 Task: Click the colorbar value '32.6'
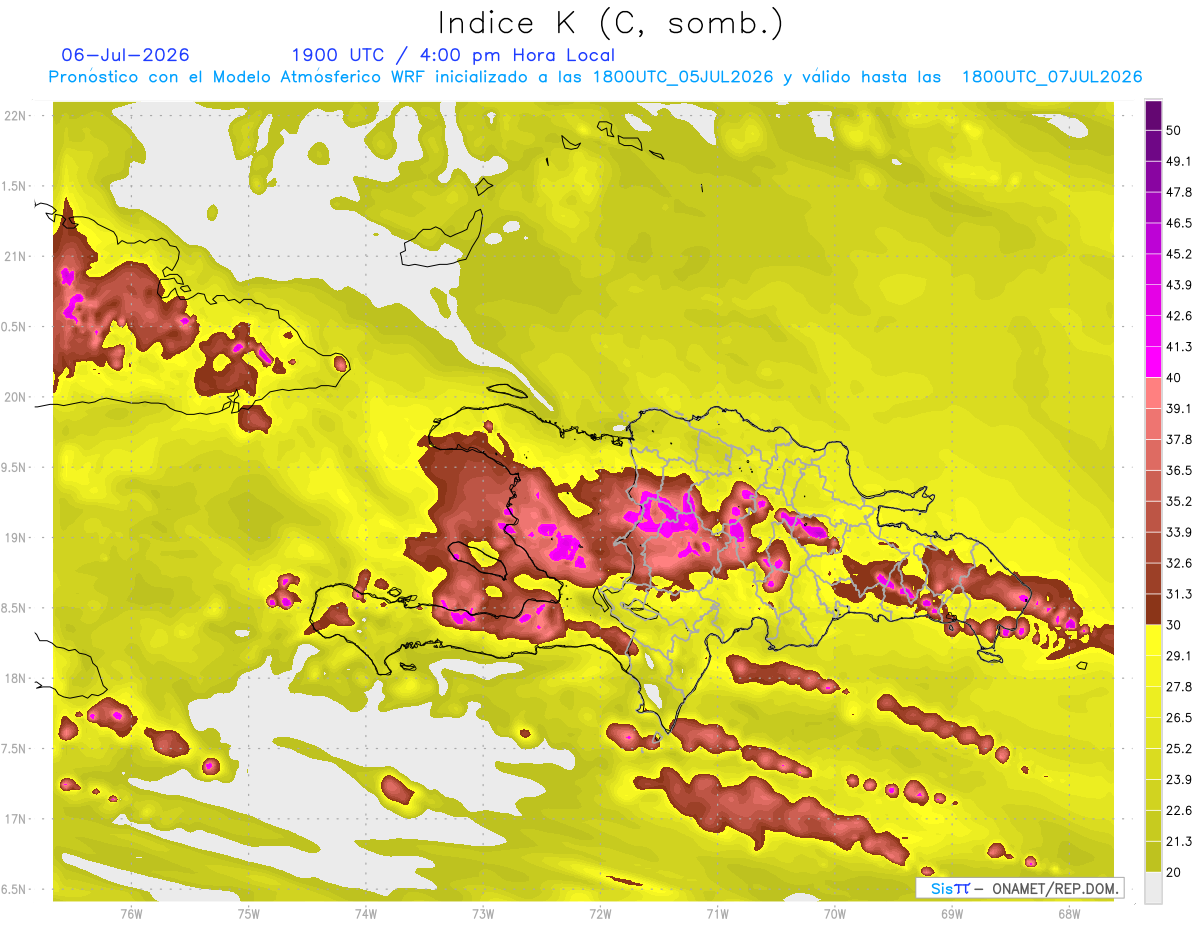[1179, 563]
